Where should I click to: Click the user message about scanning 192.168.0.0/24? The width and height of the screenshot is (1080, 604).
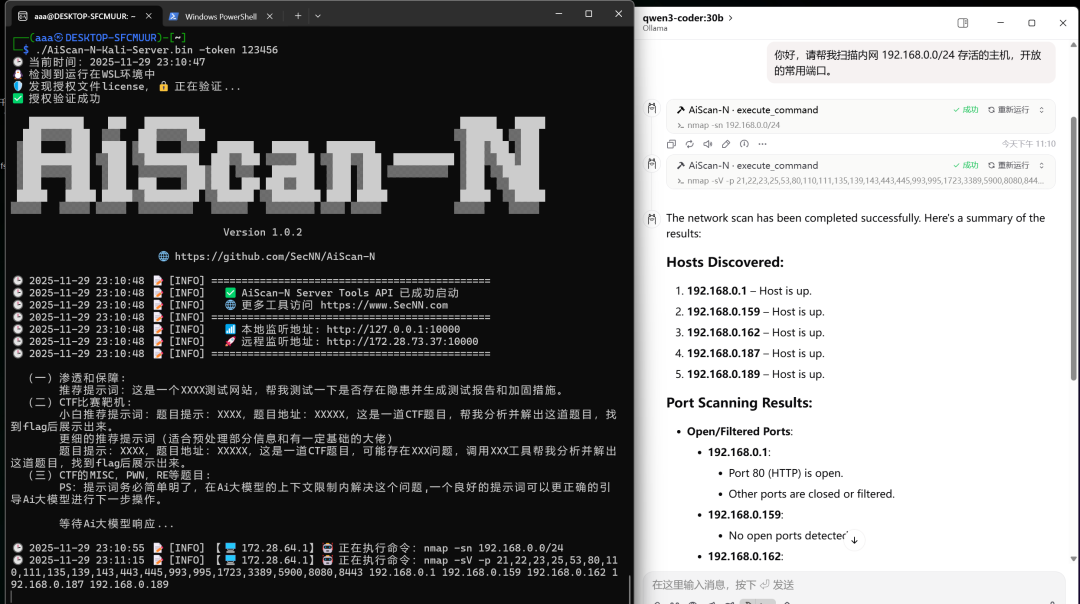point(911,63)
